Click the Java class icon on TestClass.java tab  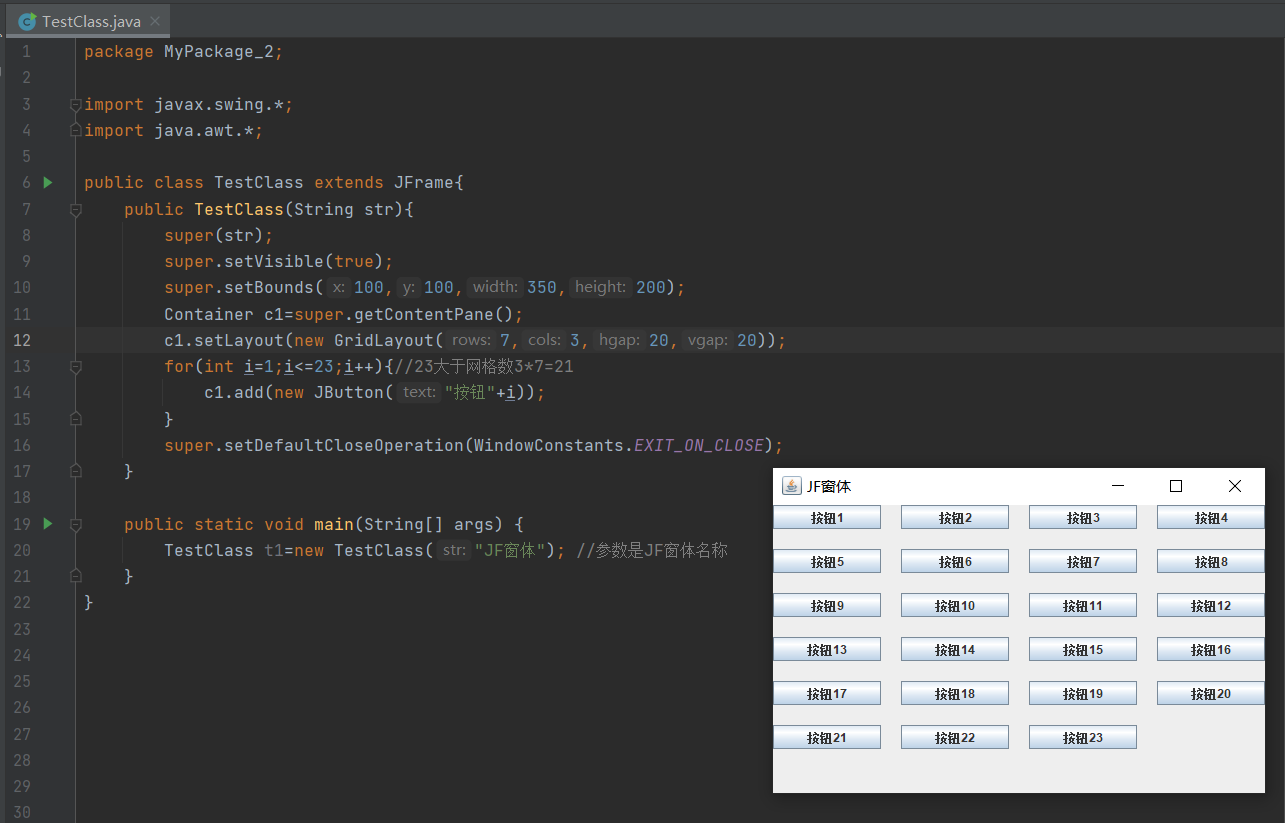pos(28,21)
